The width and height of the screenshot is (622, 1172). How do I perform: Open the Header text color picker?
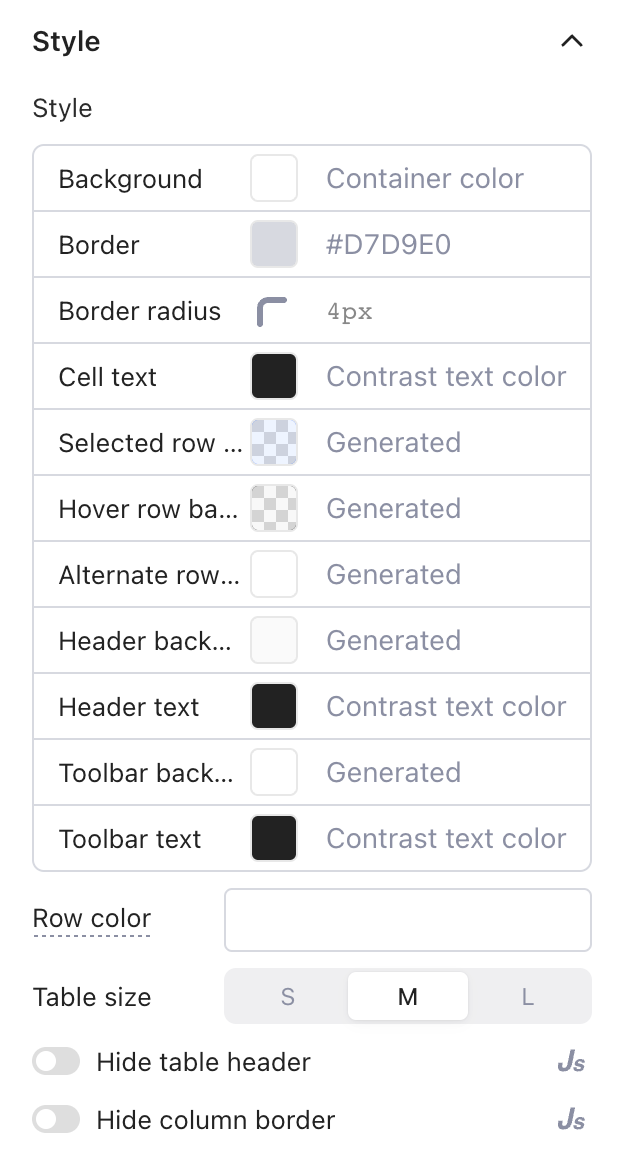tap(274, 706)
